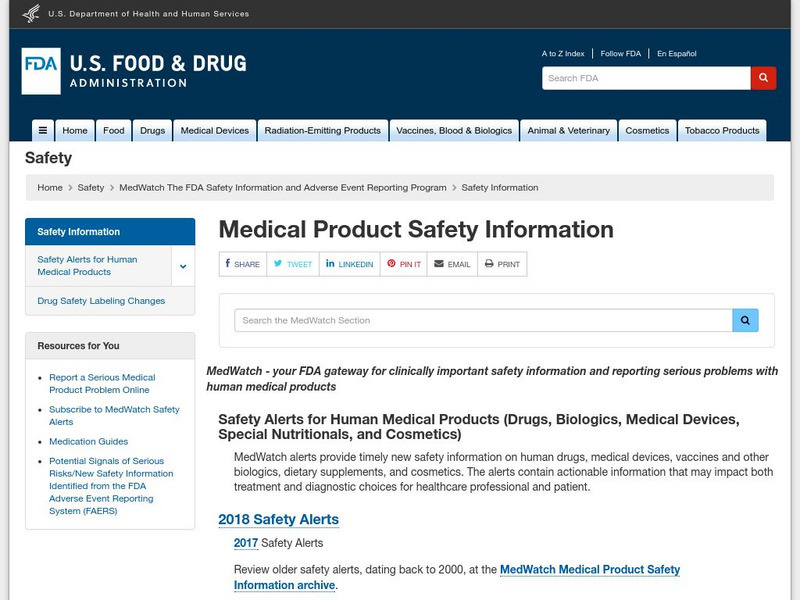Screen dimensions: 800x600
Task: Switch the site to En Español
Action: tap(676, 53)
